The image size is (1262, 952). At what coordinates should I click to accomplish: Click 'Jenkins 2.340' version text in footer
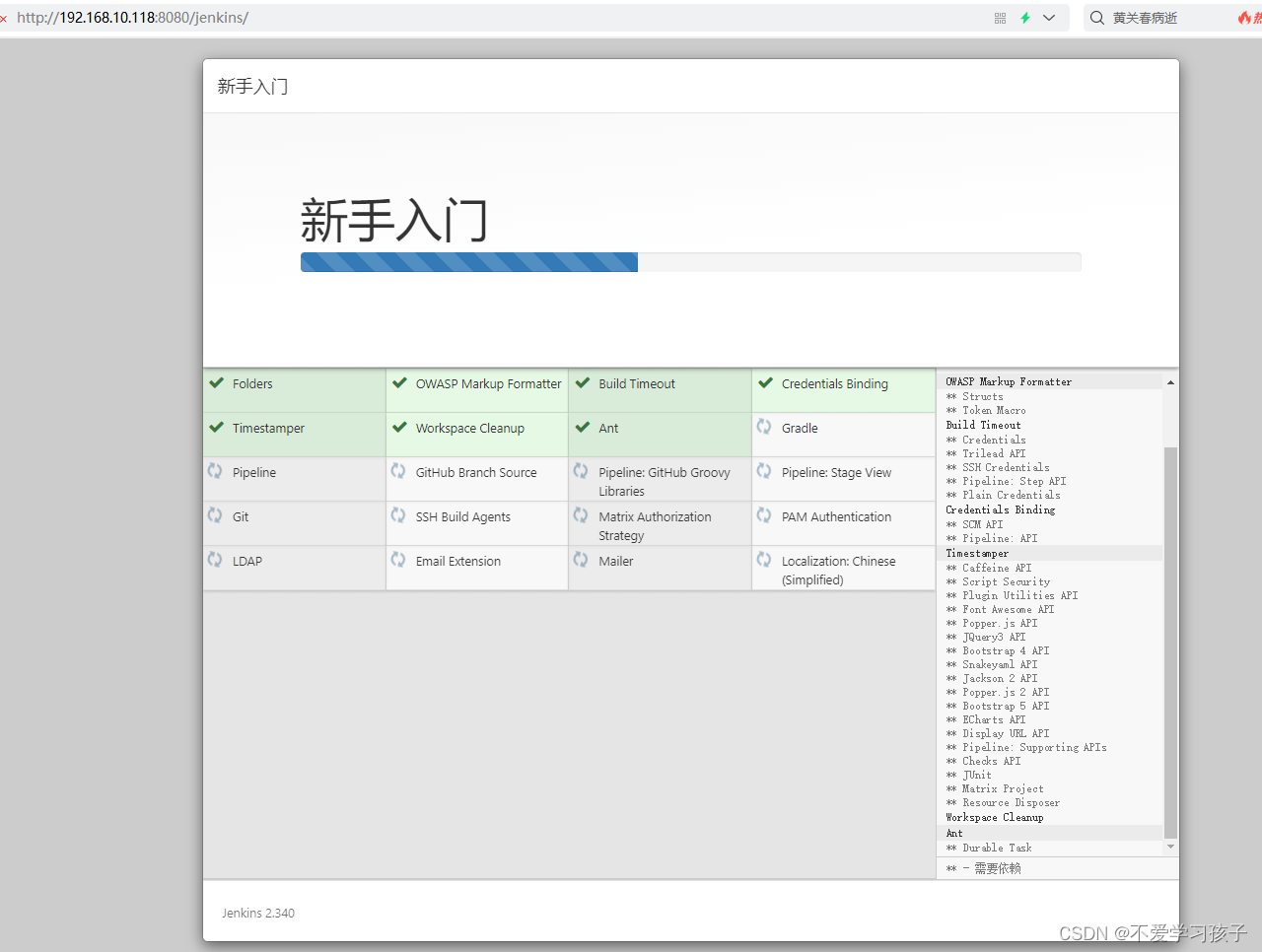click(x=258, y=914)
